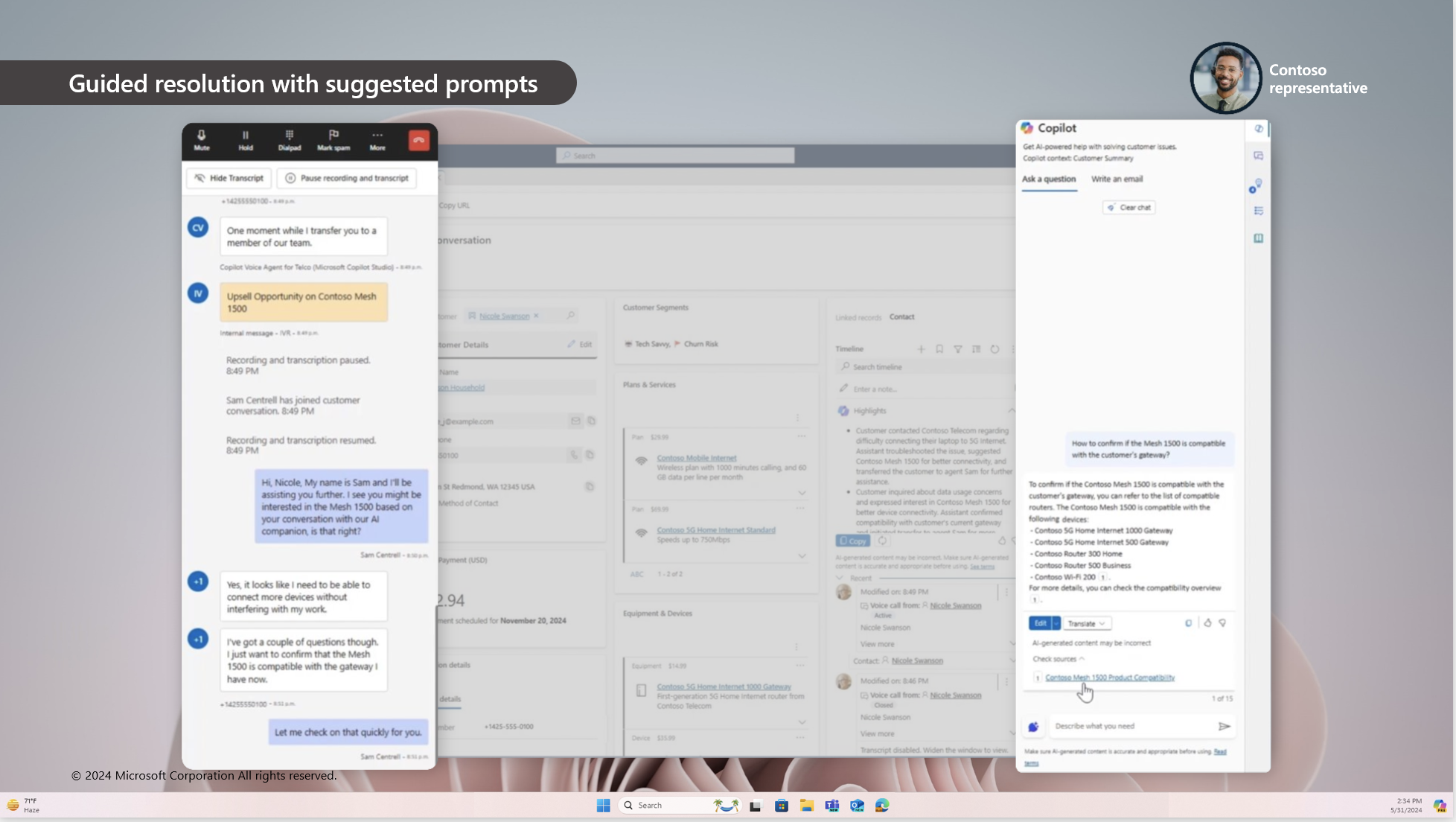The width and height of the screenshot is (1456, 822).
Task: Open chat icon in side rail
Action: (x=1259, y=156)
